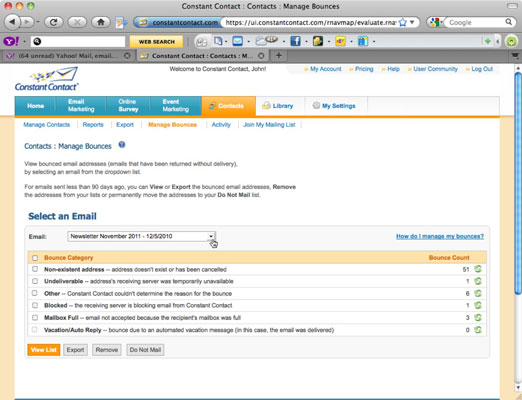Image resolution: width=522 pixels, height=400 pixels.
Task: Check the Non-existent address category
Action: [x=35, y=269]
